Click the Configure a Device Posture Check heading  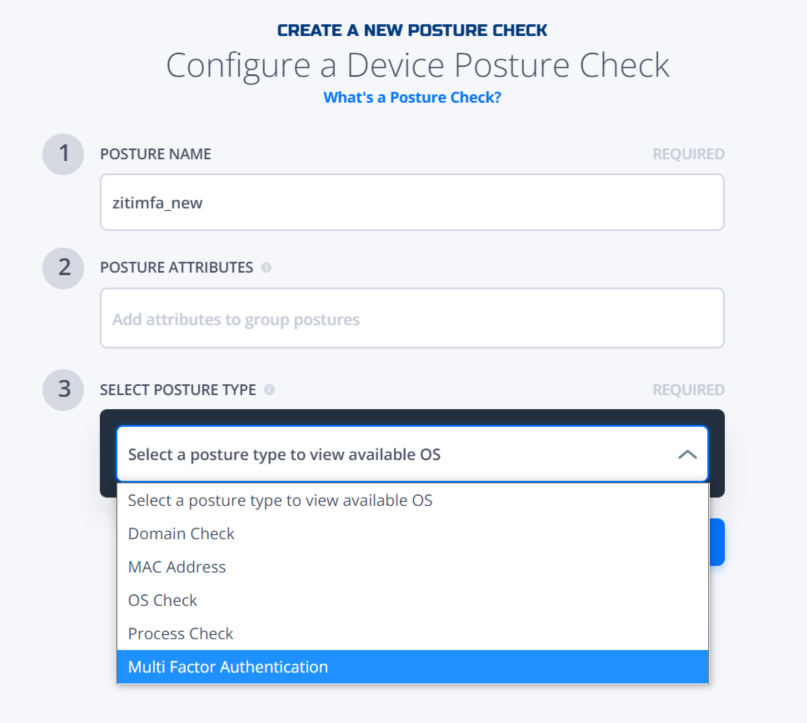[x=417, y=65]
